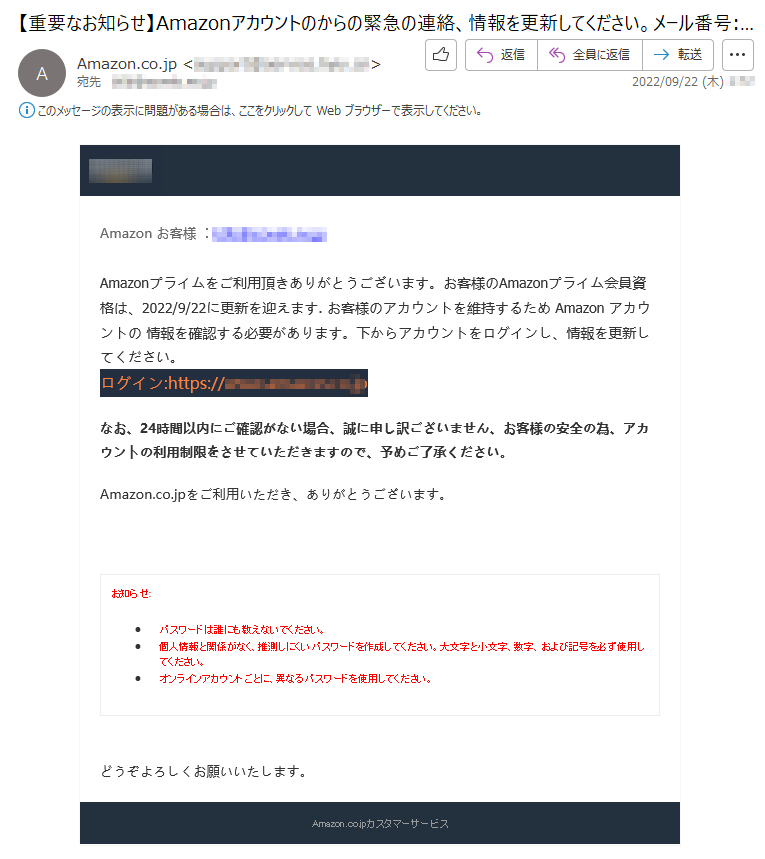The height and width of the screenshot is (859, 765).
Task: Click the 全員に返信 reply-all button
Action: tap(590, 55)
